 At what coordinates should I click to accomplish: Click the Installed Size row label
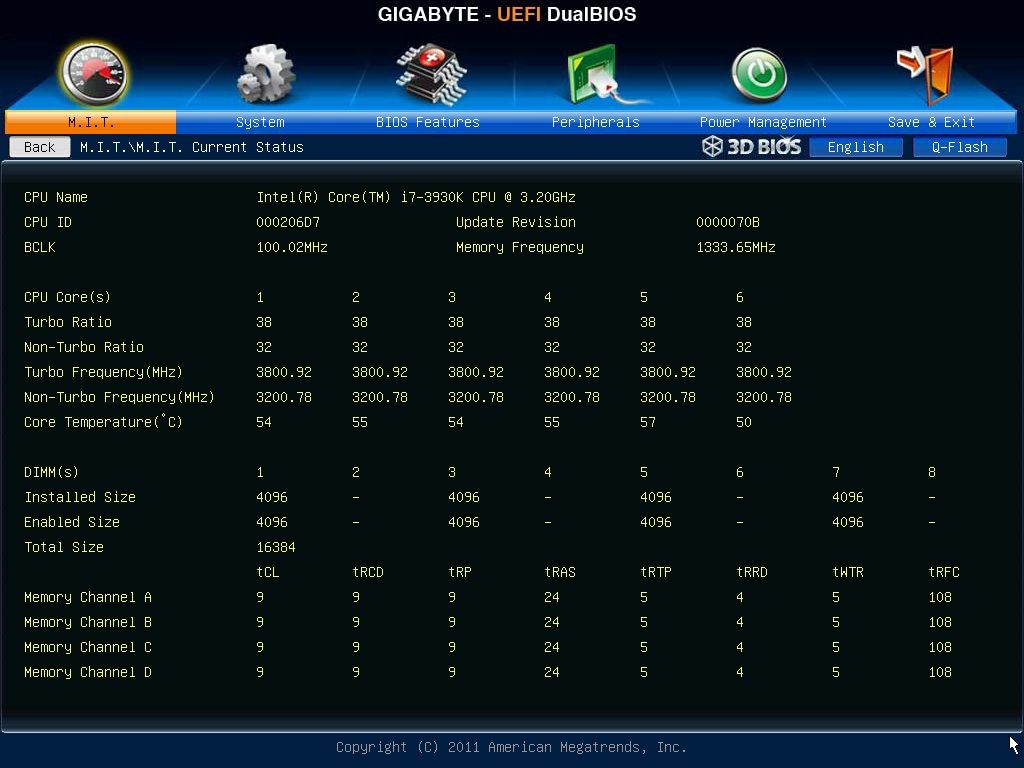pos(80,497)
